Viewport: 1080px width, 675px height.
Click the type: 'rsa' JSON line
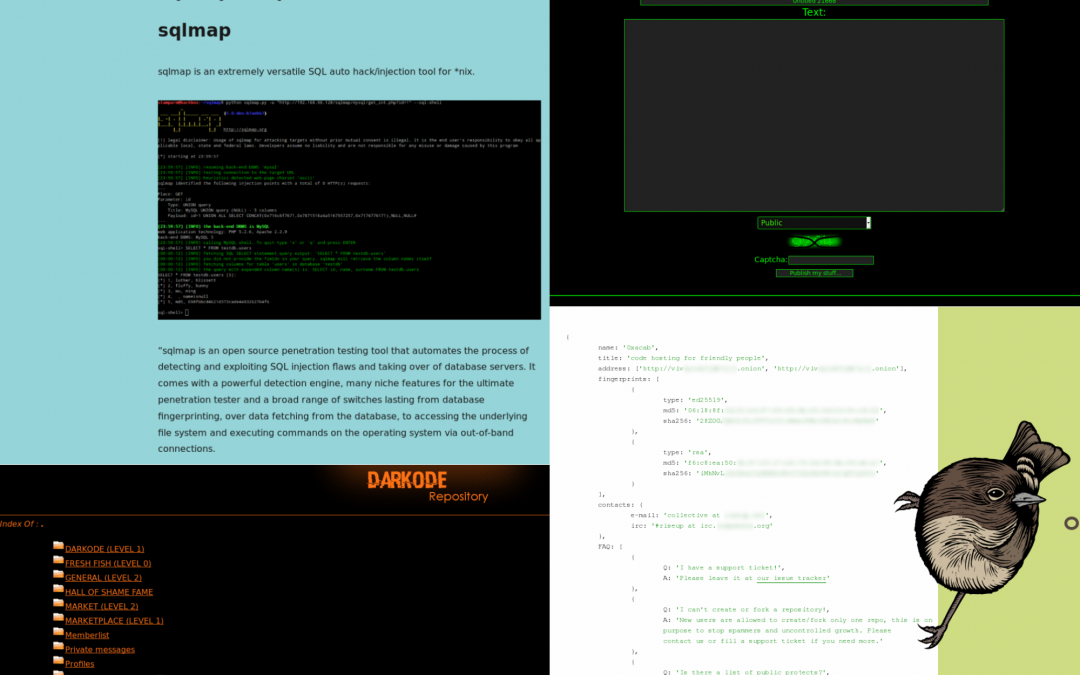tap(687, 453)
